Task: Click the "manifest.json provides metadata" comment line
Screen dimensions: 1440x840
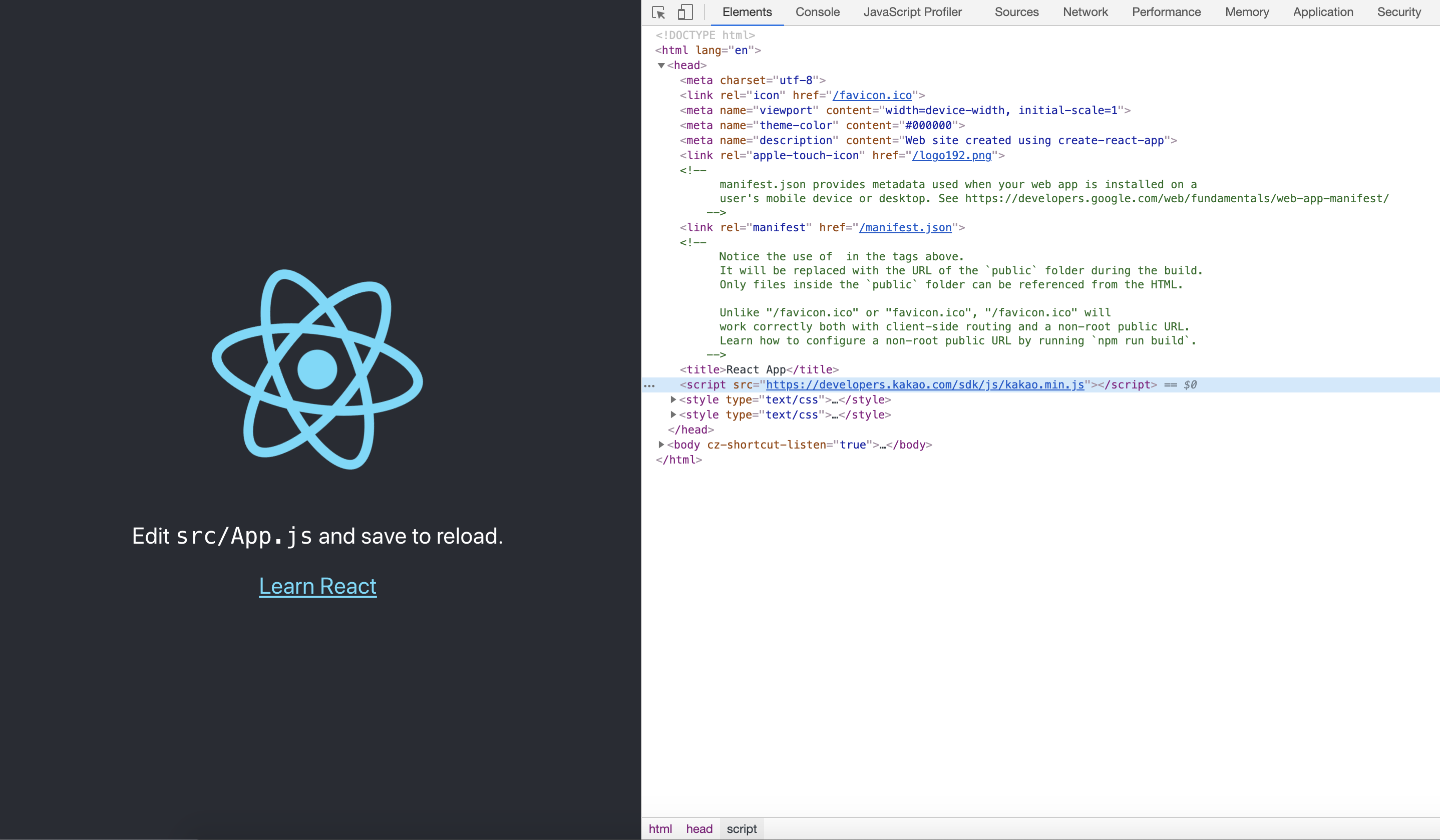Action: coord(958,185)
